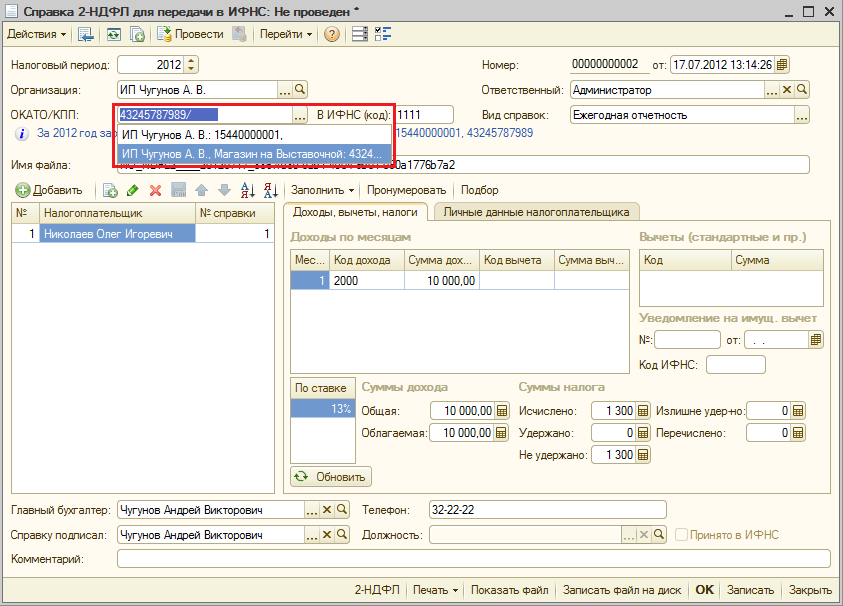Image resolution: width=843 pixels, height=606 pixels.
Task: Click the move up arrow icon
Action: coord(201,190)
